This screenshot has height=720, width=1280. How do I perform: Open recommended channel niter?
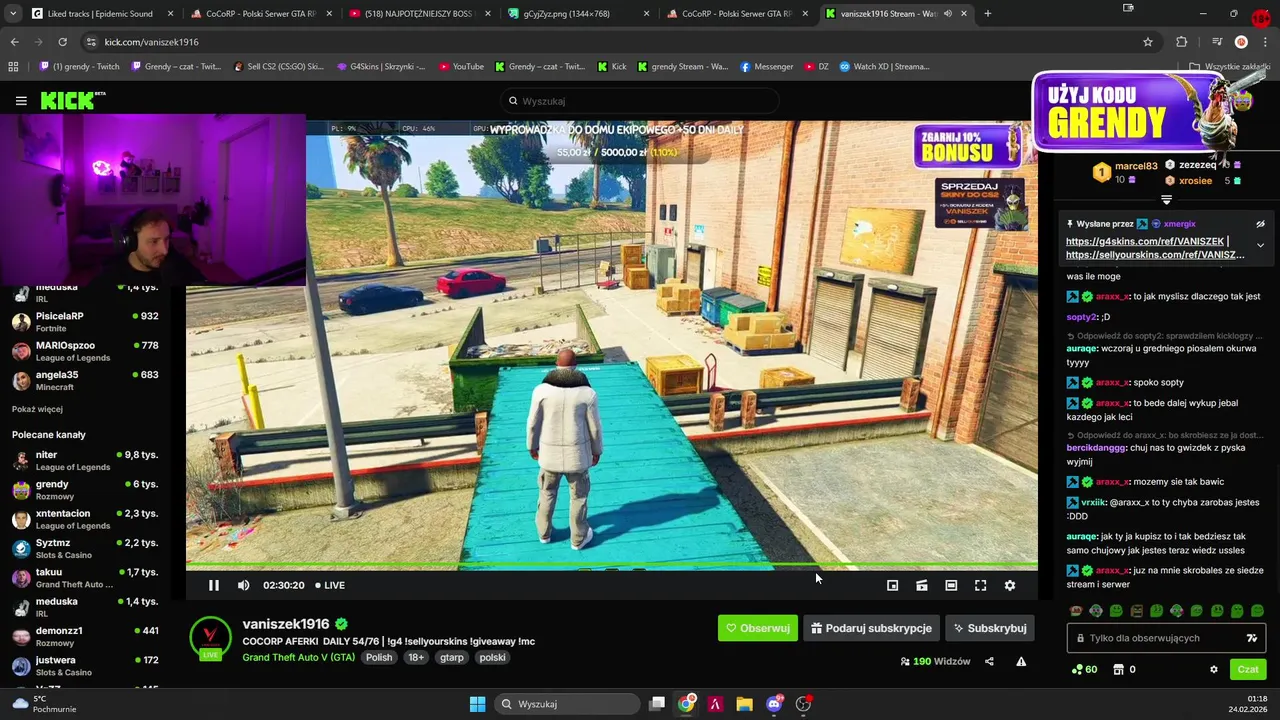(x=85, y=460)
